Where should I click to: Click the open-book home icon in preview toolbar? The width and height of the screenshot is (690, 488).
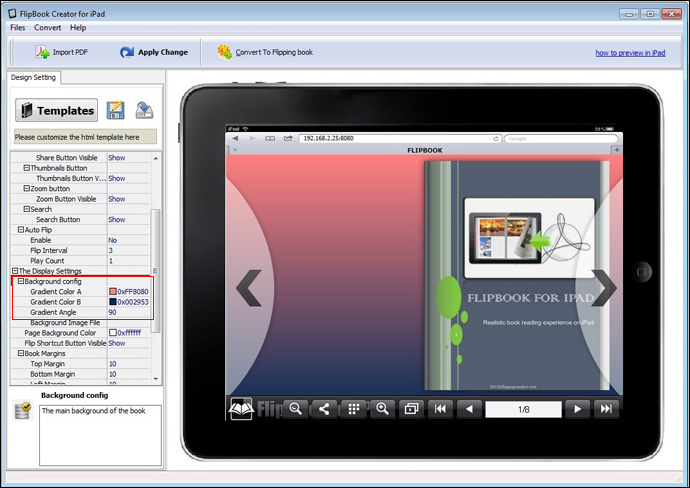click(241, 409)
